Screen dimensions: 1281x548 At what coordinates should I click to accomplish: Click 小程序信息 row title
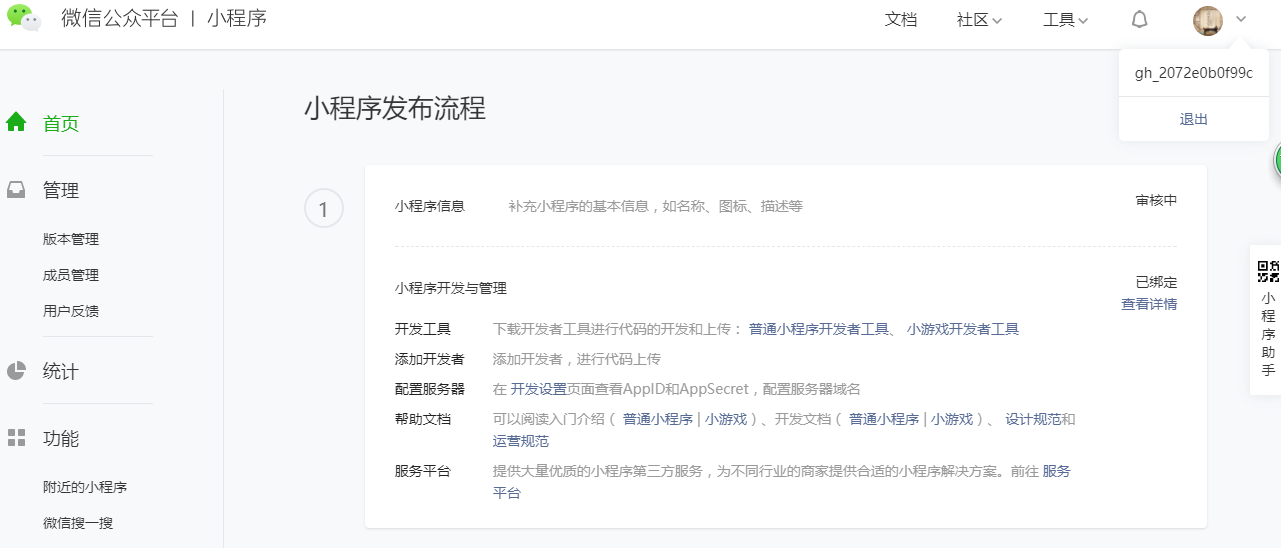point(430,206)
